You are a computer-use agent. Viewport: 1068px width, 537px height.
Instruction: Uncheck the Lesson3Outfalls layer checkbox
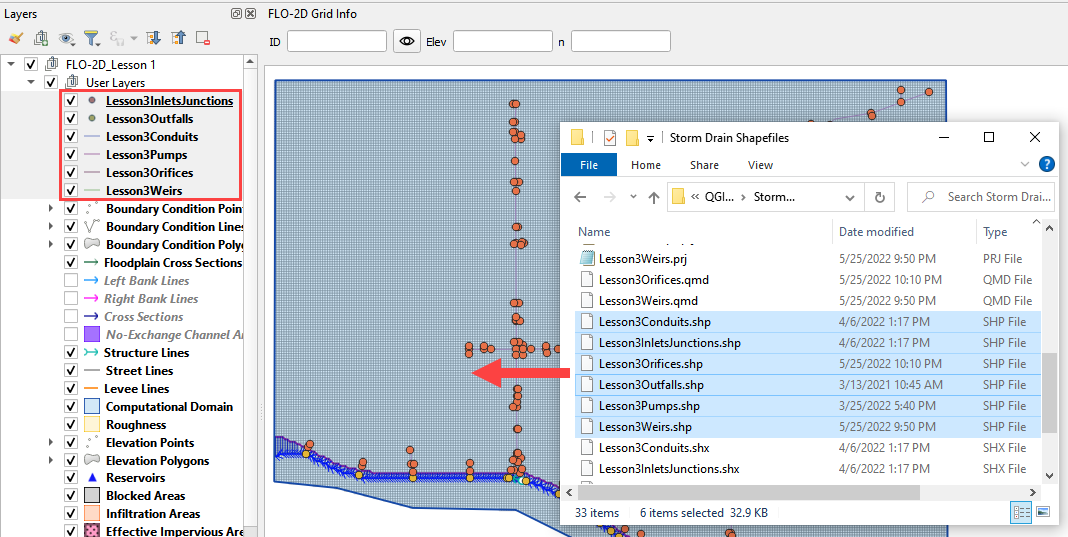click(71, 119)
